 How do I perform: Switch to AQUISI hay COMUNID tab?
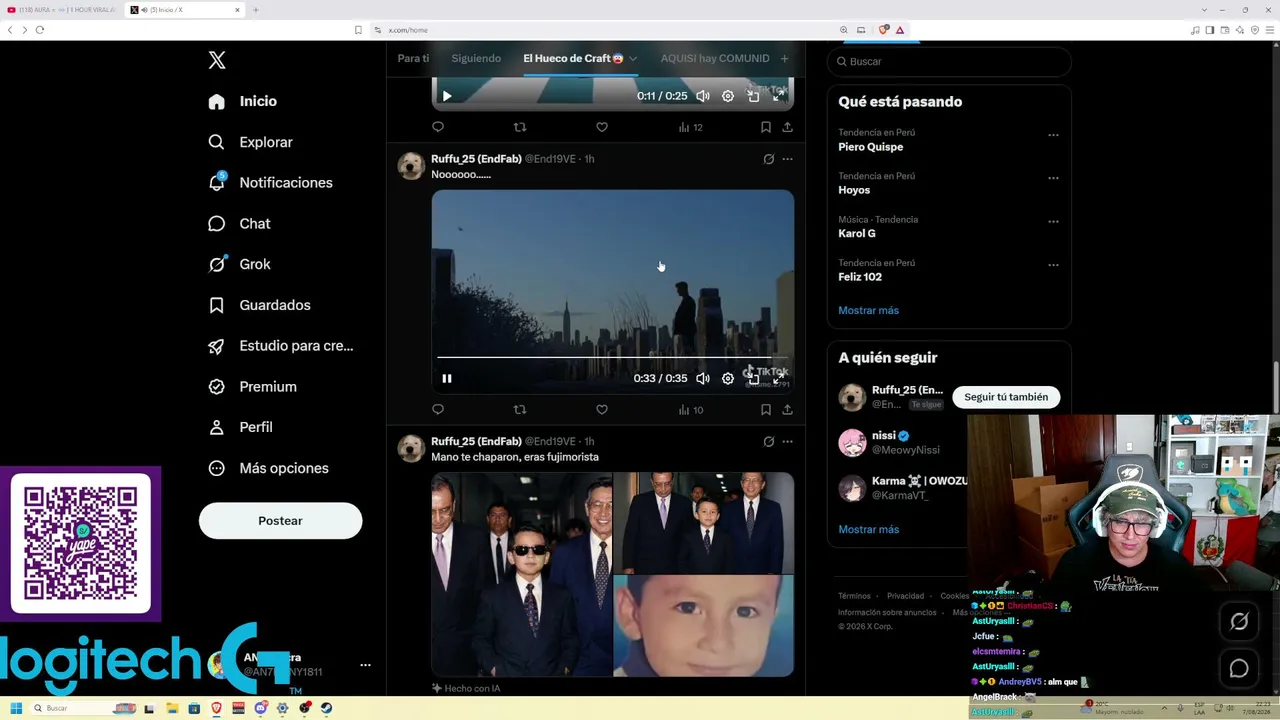point(715,58)
